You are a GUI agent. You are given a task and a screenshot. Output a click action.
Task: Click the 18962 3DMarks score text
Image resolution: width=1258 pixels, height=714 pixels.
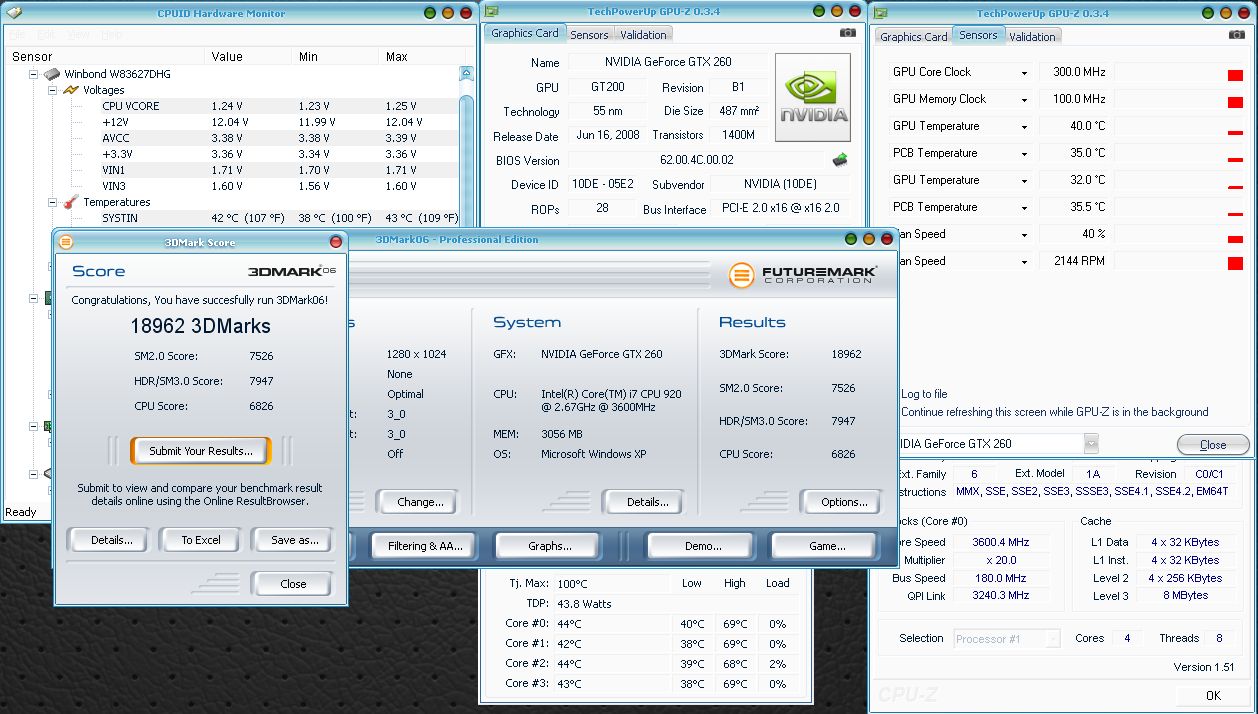[x=200, y=326]
